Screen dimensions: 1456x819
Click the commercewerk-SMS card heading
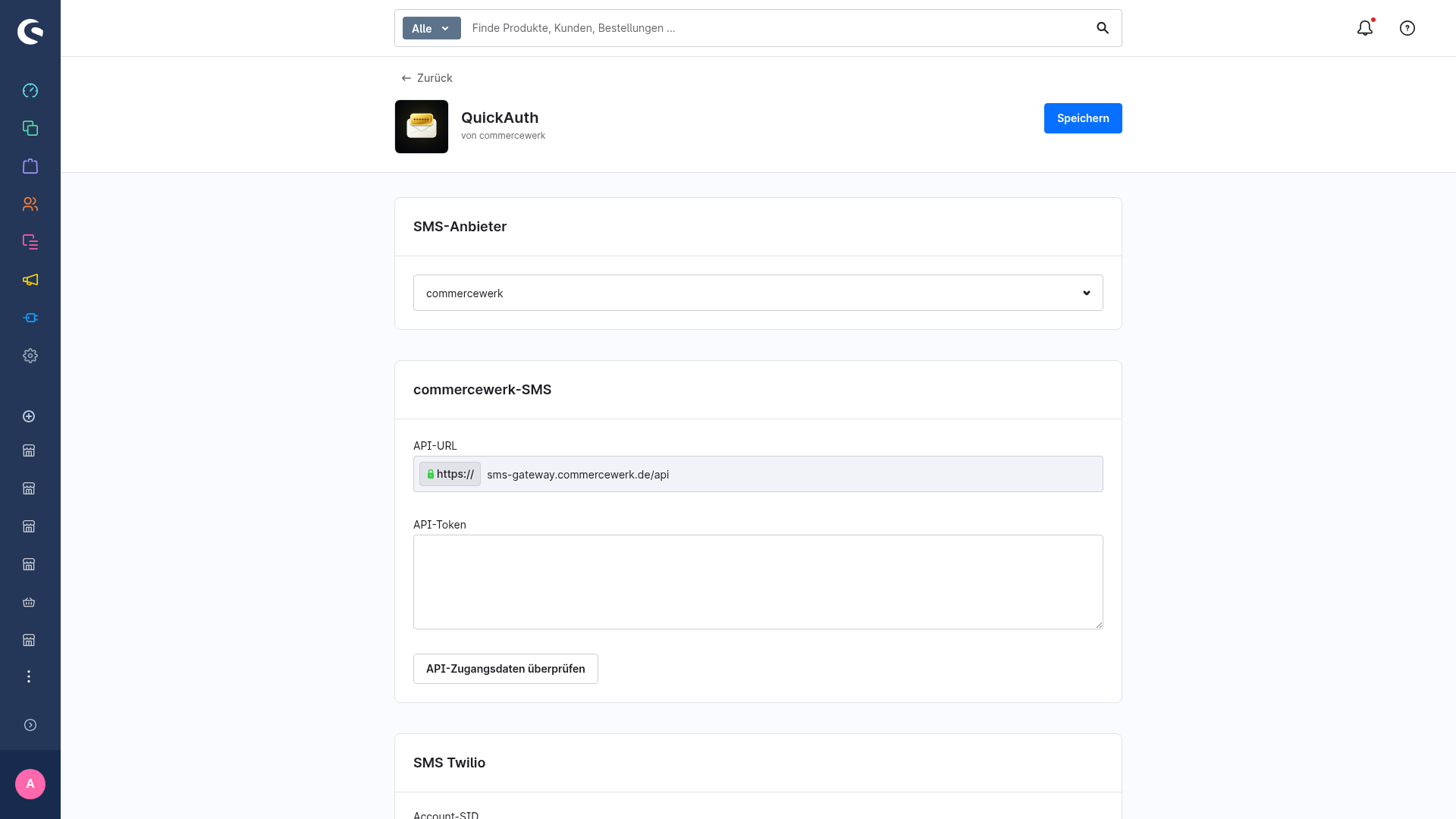pos(482,390)
